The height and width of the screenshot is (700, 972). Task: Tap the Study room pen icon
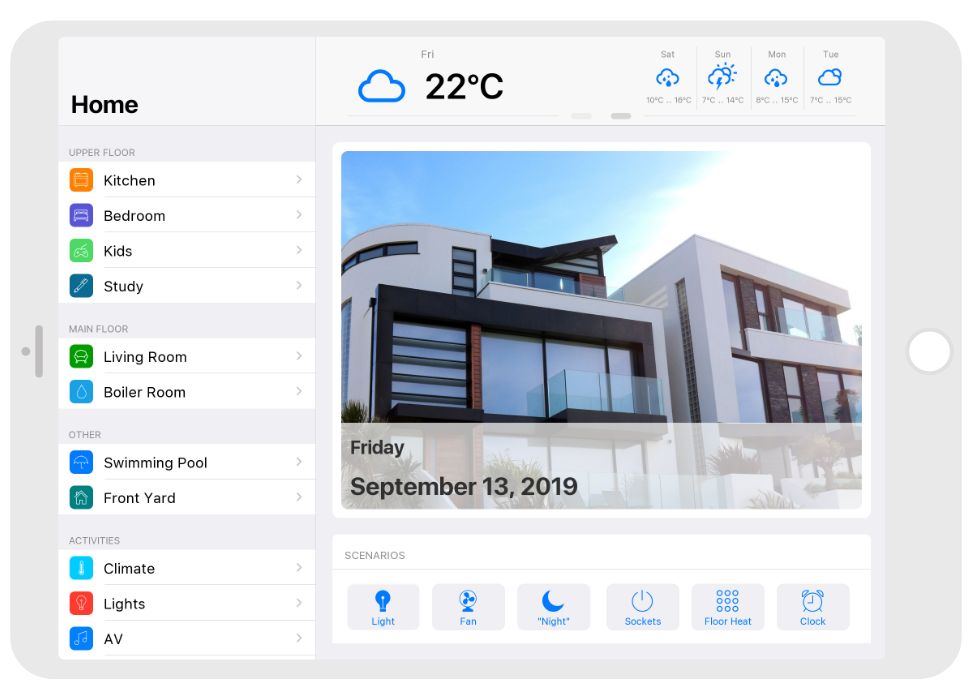(x=81, y=286)
